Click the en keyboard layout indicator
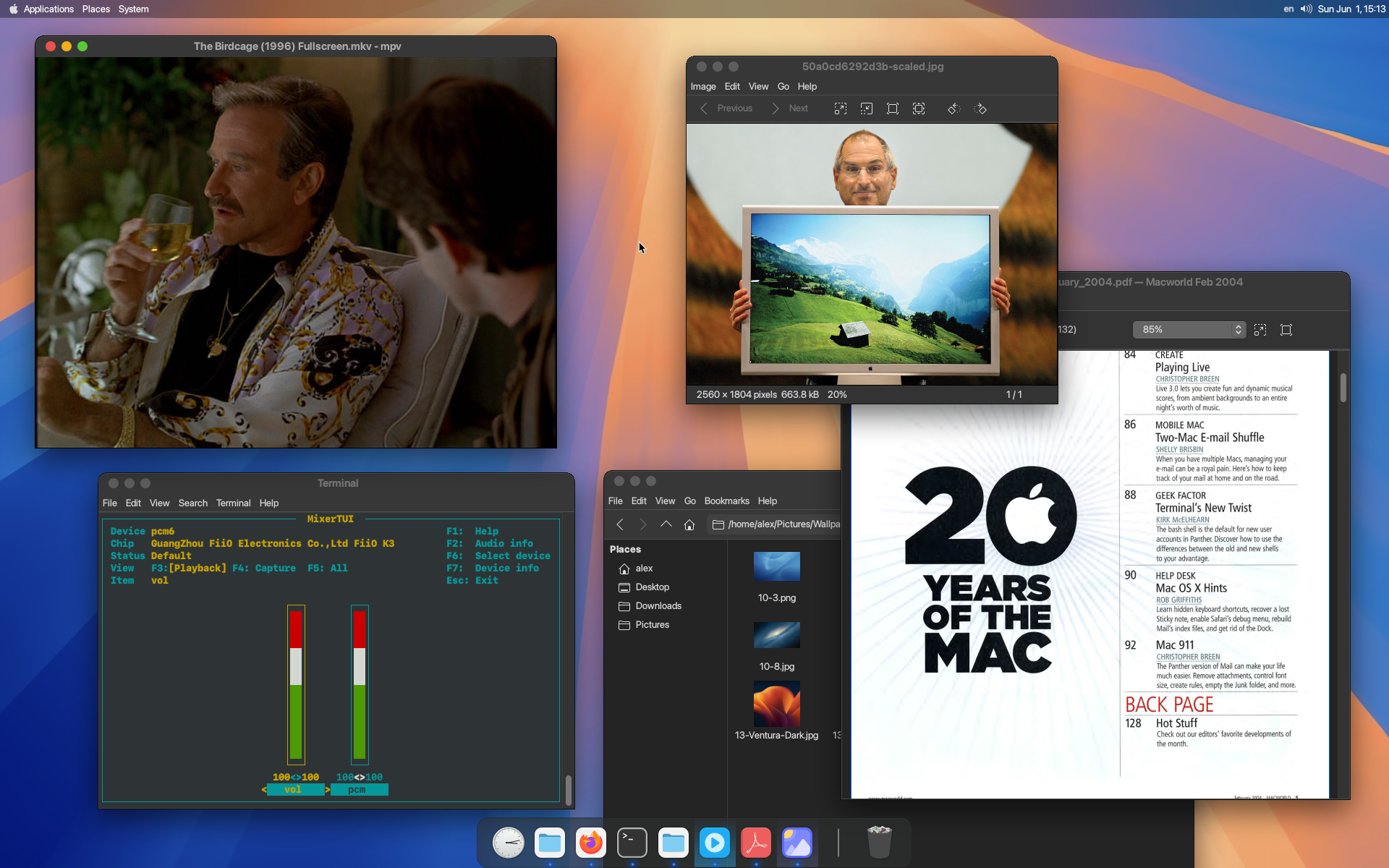Screen dimensions: 1389x868 1288,9
